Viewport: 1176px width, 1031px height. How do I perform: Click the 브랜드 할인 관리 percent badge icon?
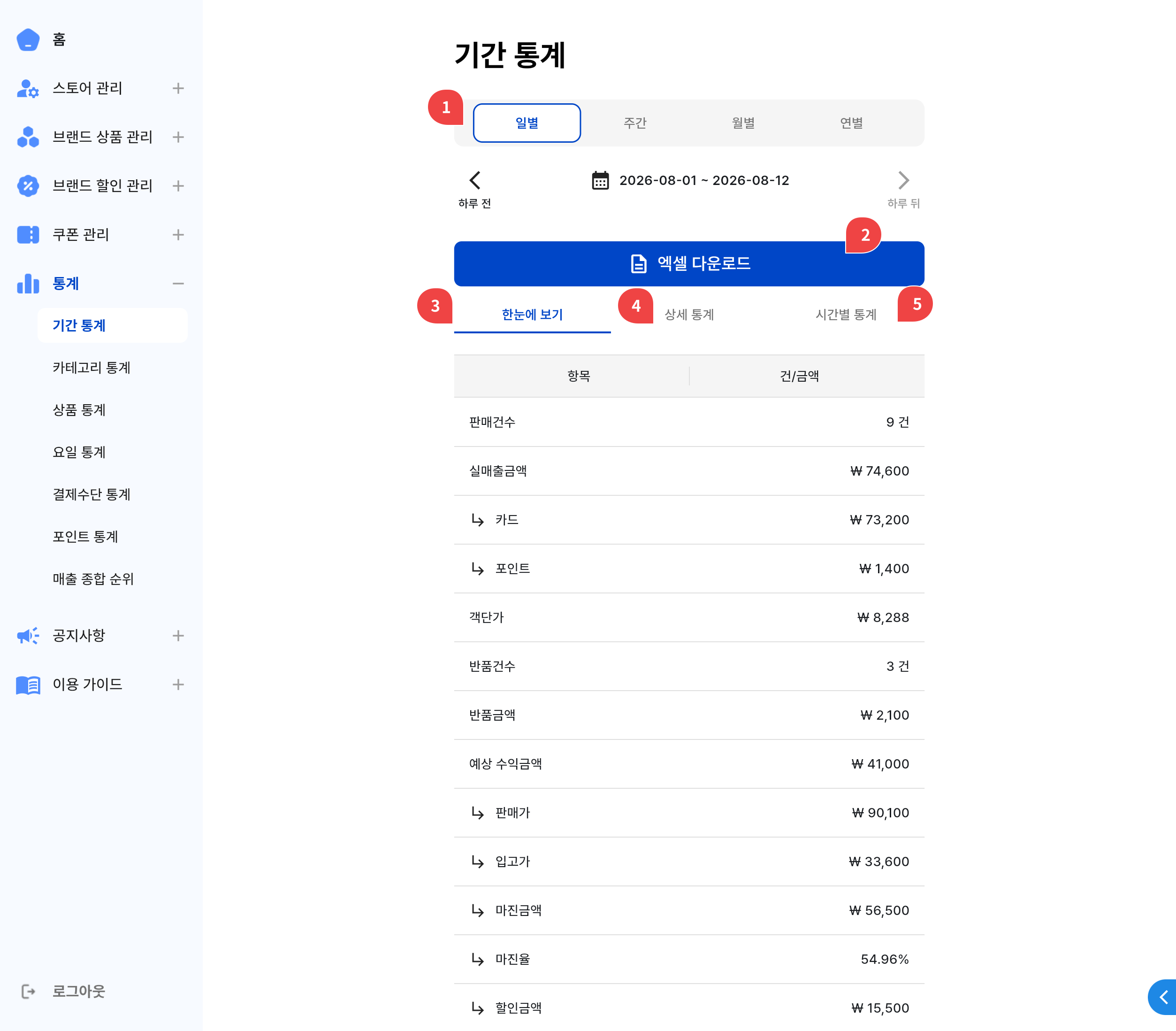(28, 186)
